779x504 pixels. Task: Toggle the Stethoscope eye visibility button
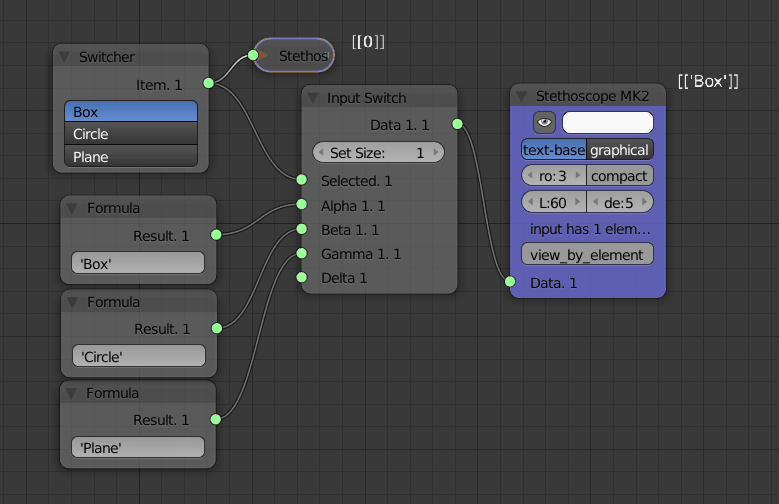point(544,122)
